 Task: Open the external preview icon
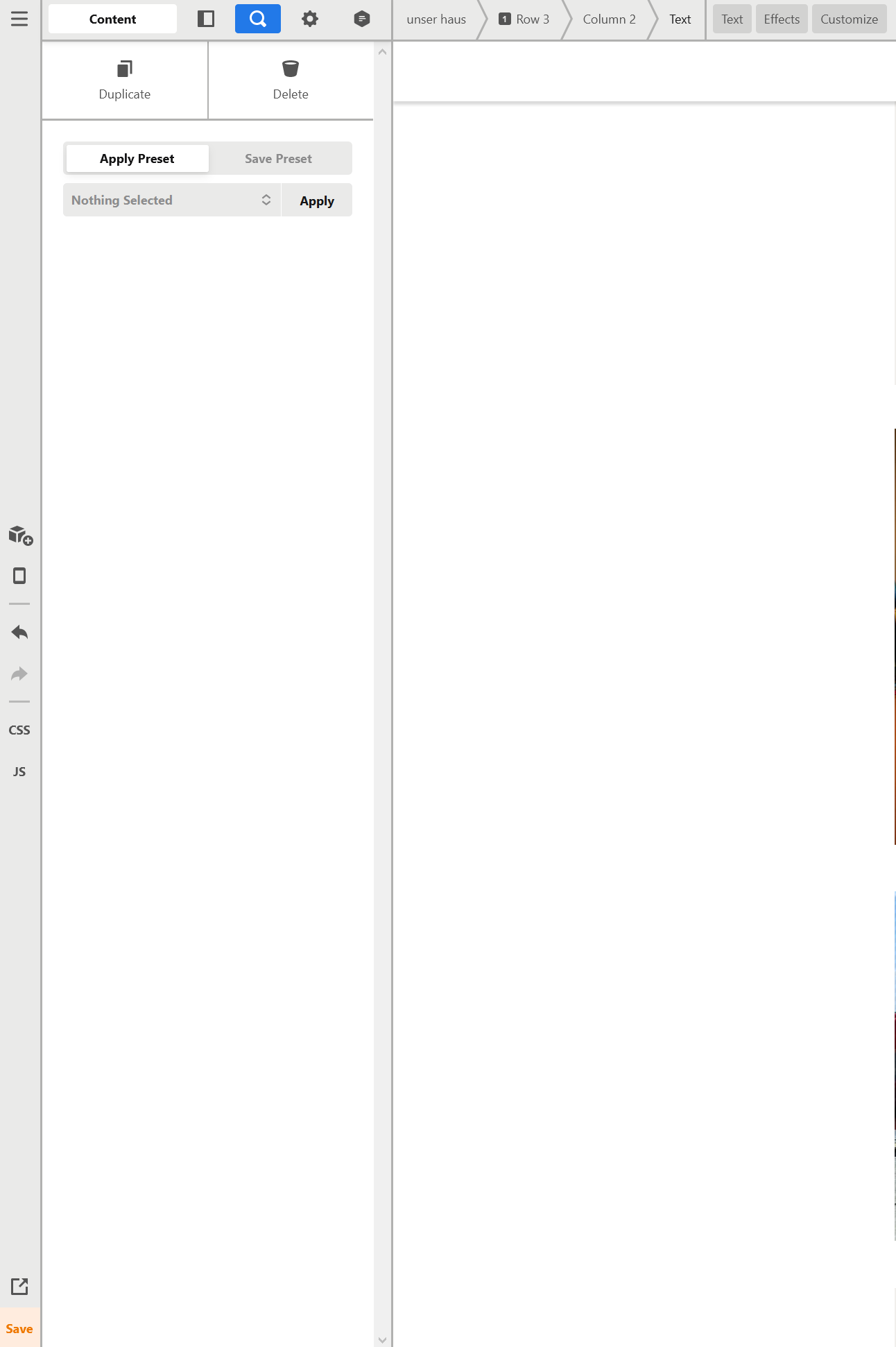(x=19, y=1287)
